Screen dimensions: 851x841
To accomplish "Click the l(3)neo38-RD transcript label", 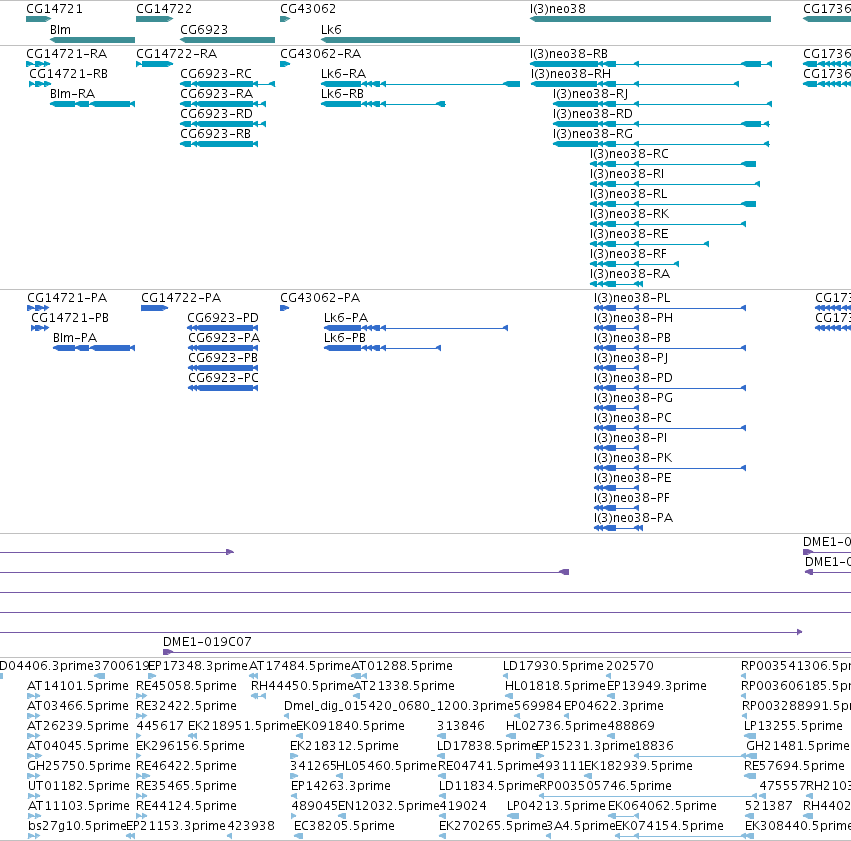I will click(593, 114).
